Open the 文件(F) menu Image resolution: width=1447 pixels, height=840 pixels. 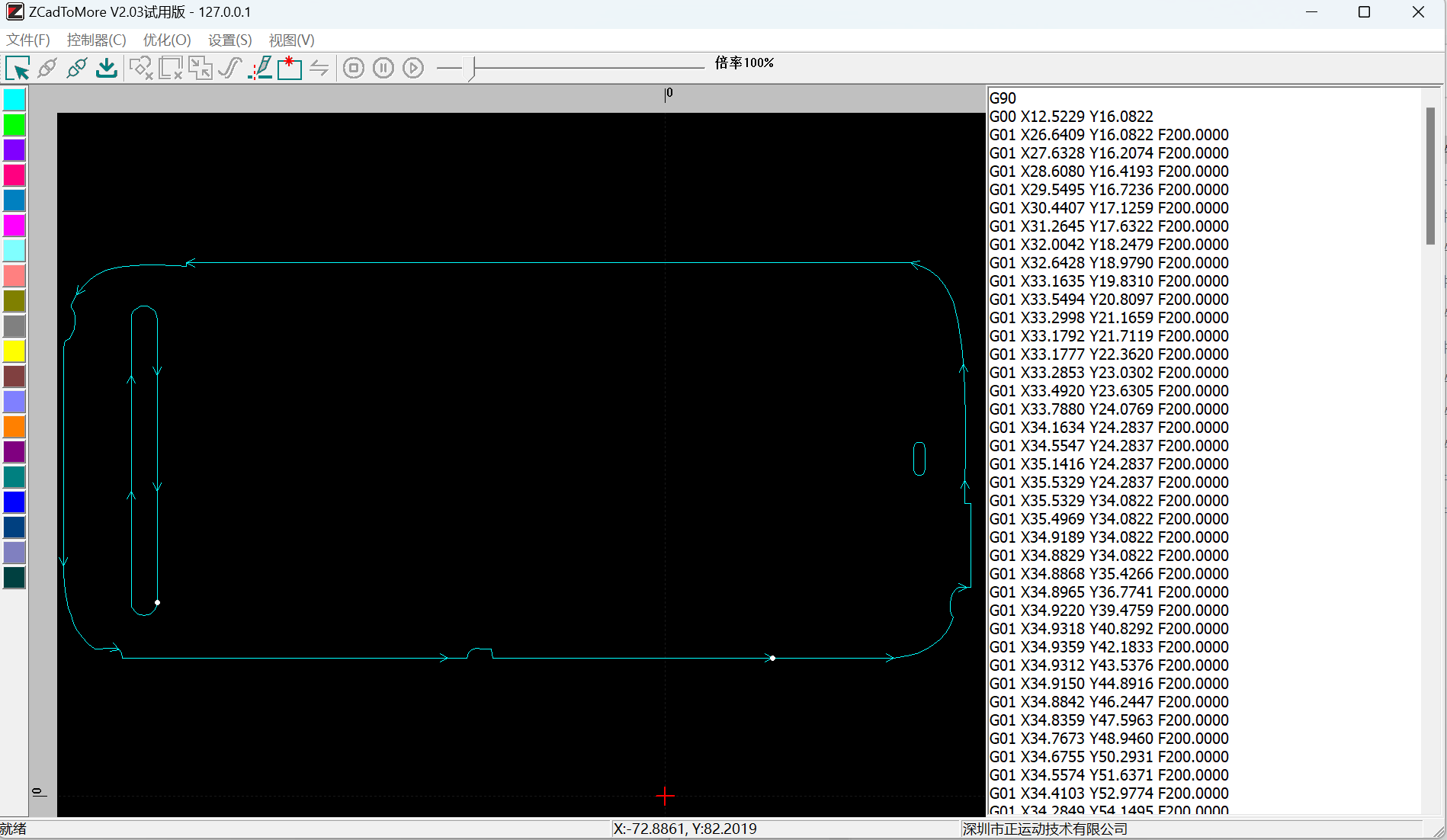[28, 40]
